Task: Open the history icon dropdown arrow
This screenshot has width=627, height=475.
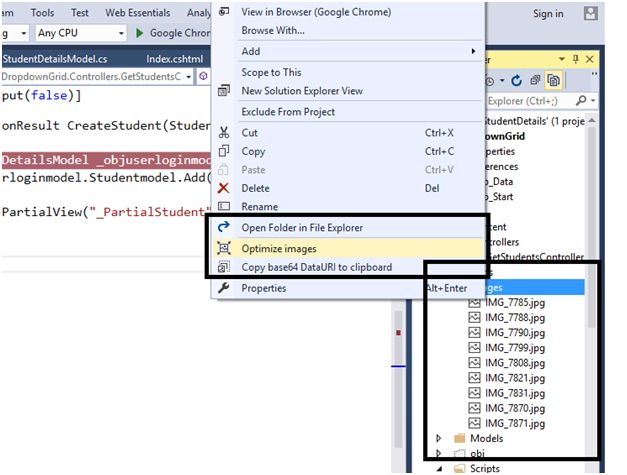Action: tap(502, 81)
